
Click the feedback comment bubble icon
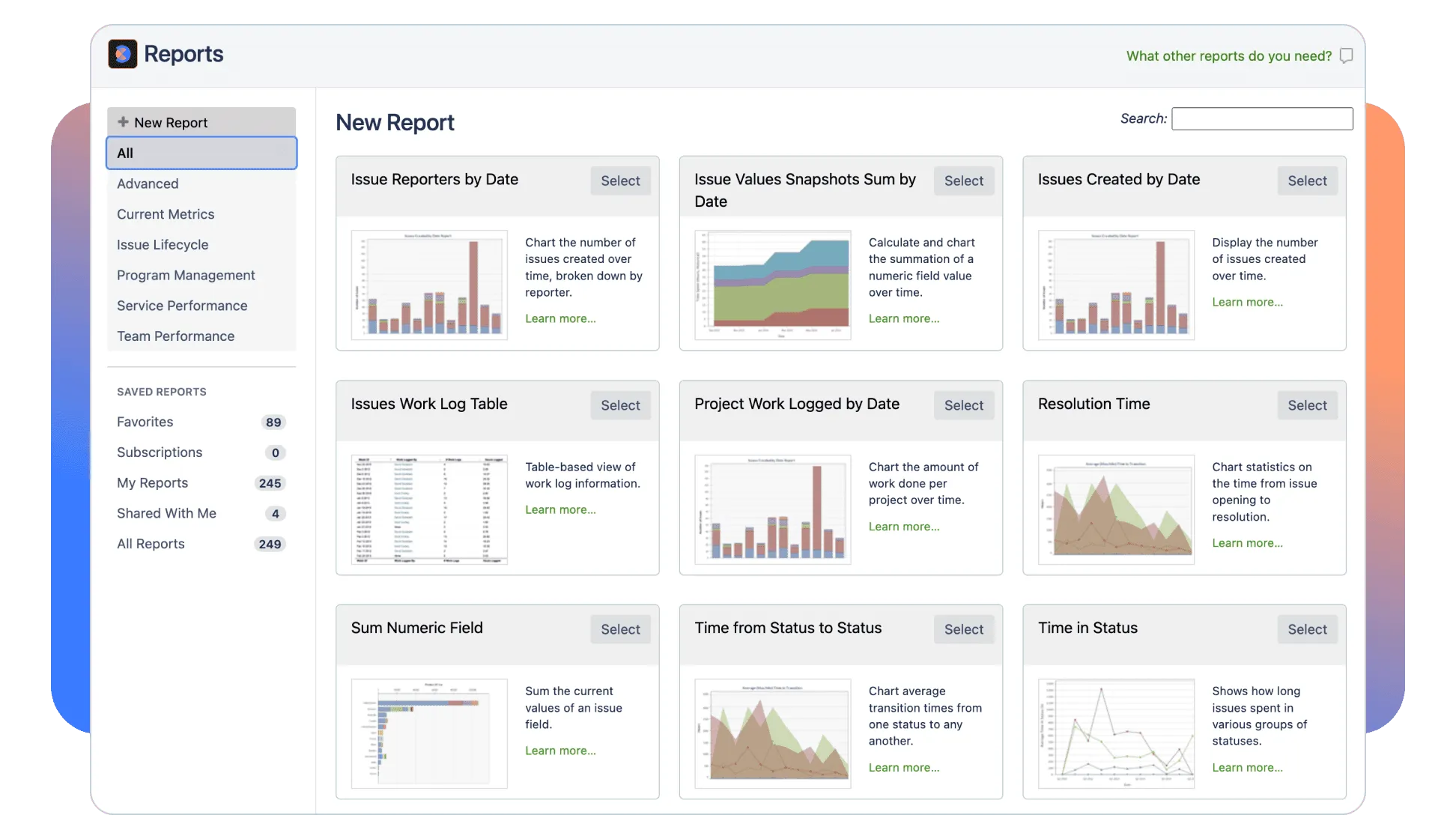(x=1346, y=56)
